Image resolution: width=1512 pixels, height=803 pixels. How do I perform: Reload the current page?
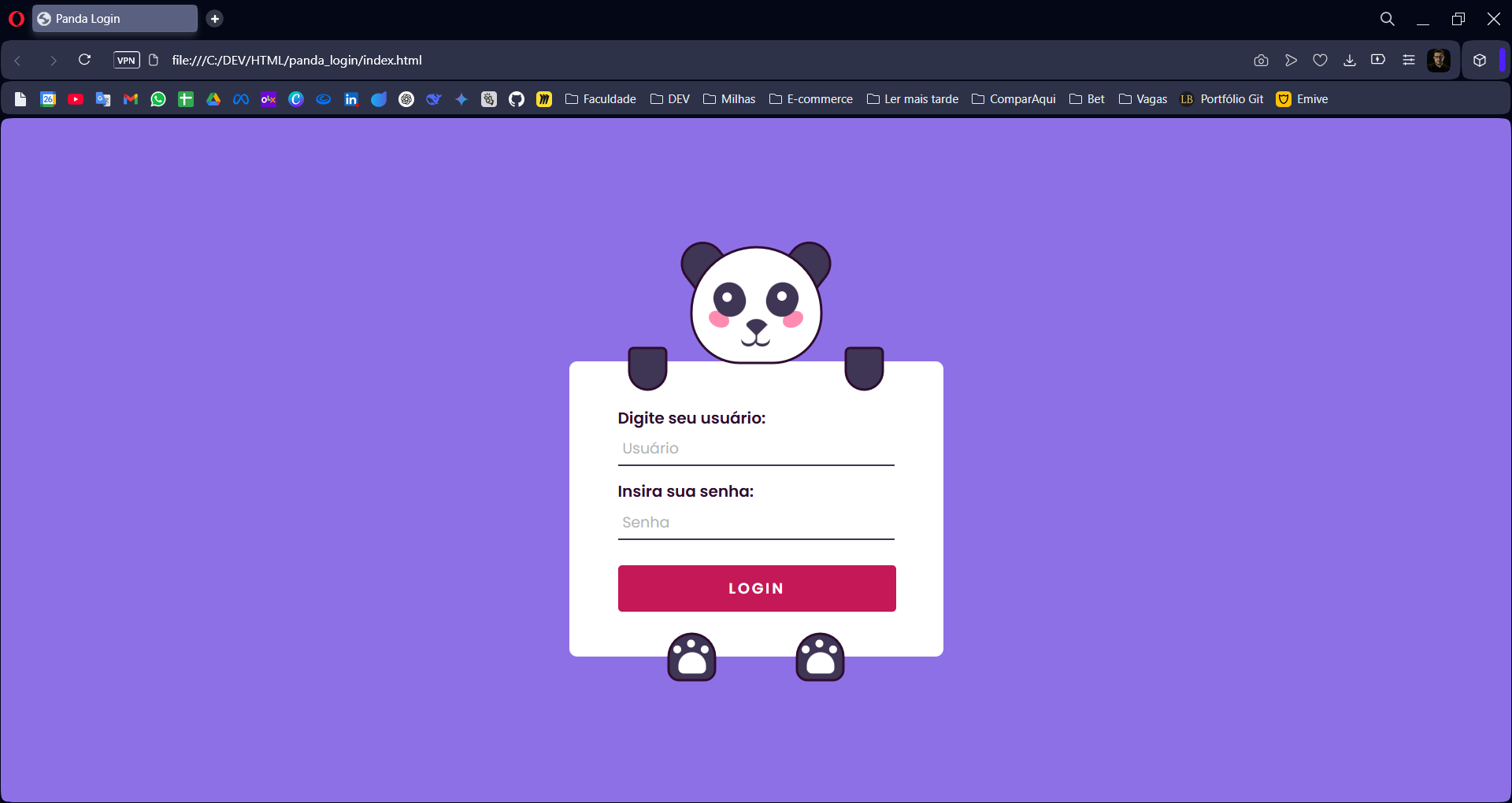point(85,60)
